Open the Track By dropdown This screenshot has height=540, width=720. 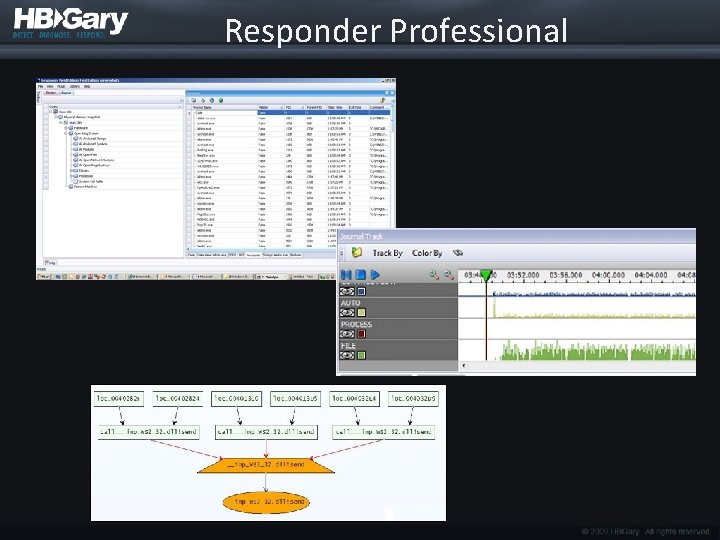[x=388, y=253]
